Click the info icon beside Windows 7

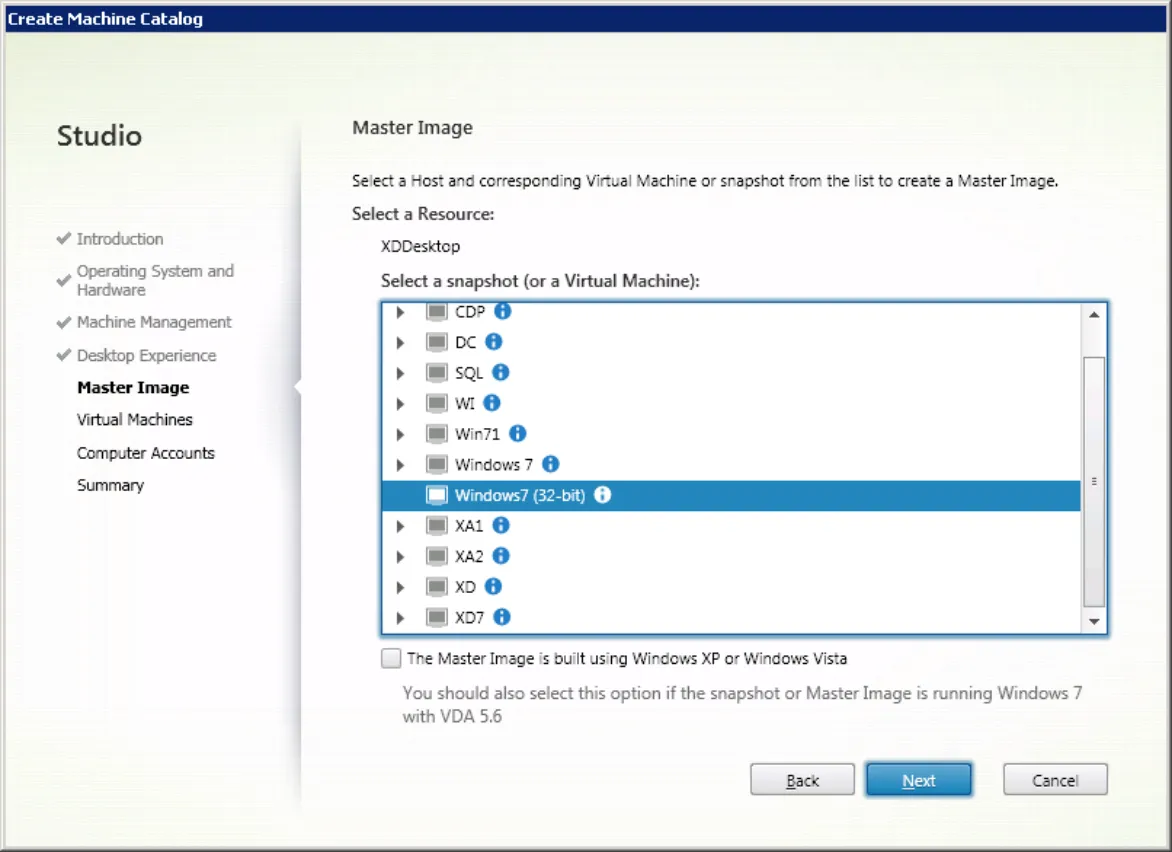[x=550, y=464]
